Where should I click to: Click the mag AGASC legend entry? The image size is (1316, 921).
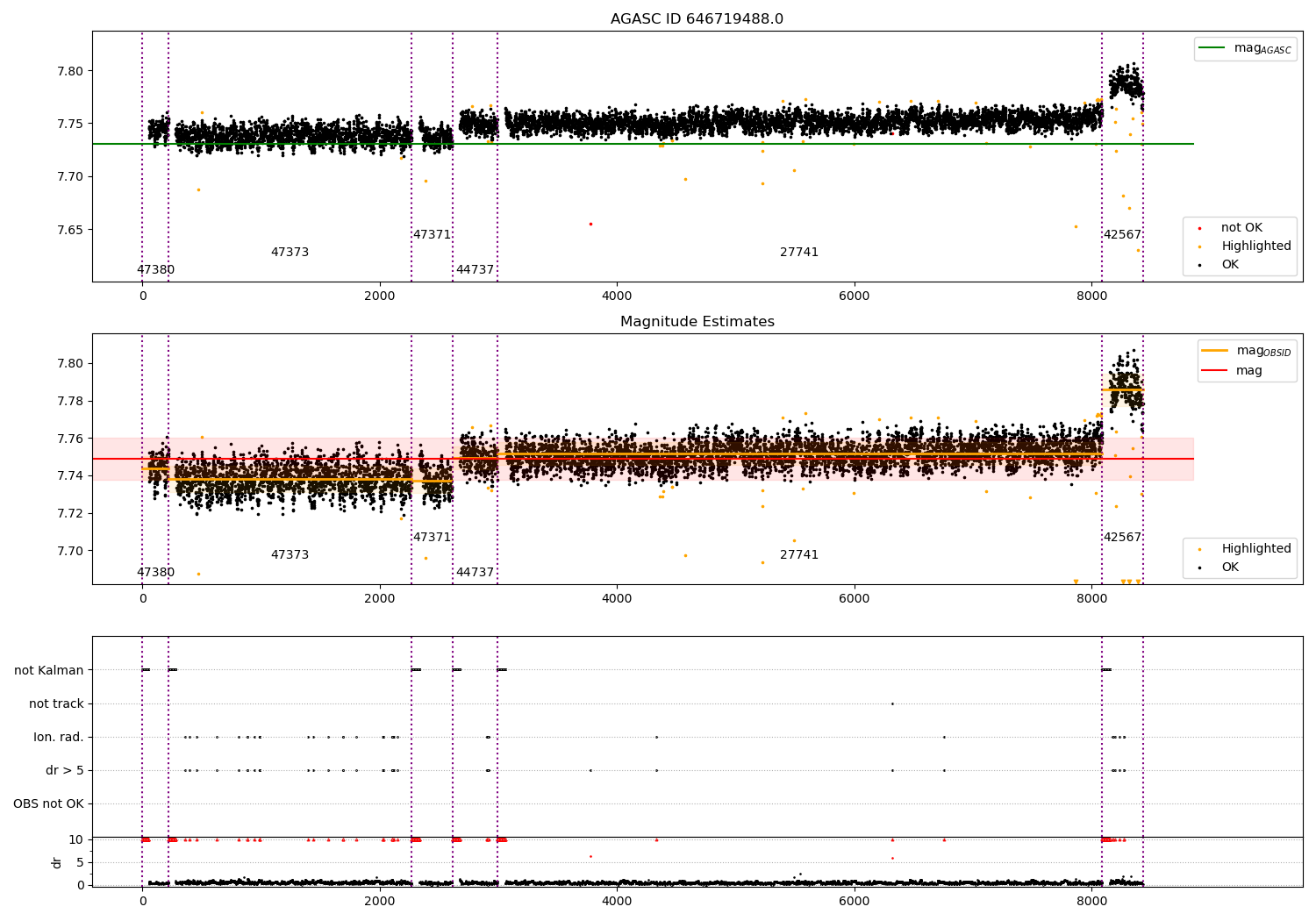click(x=1245, y=48)
